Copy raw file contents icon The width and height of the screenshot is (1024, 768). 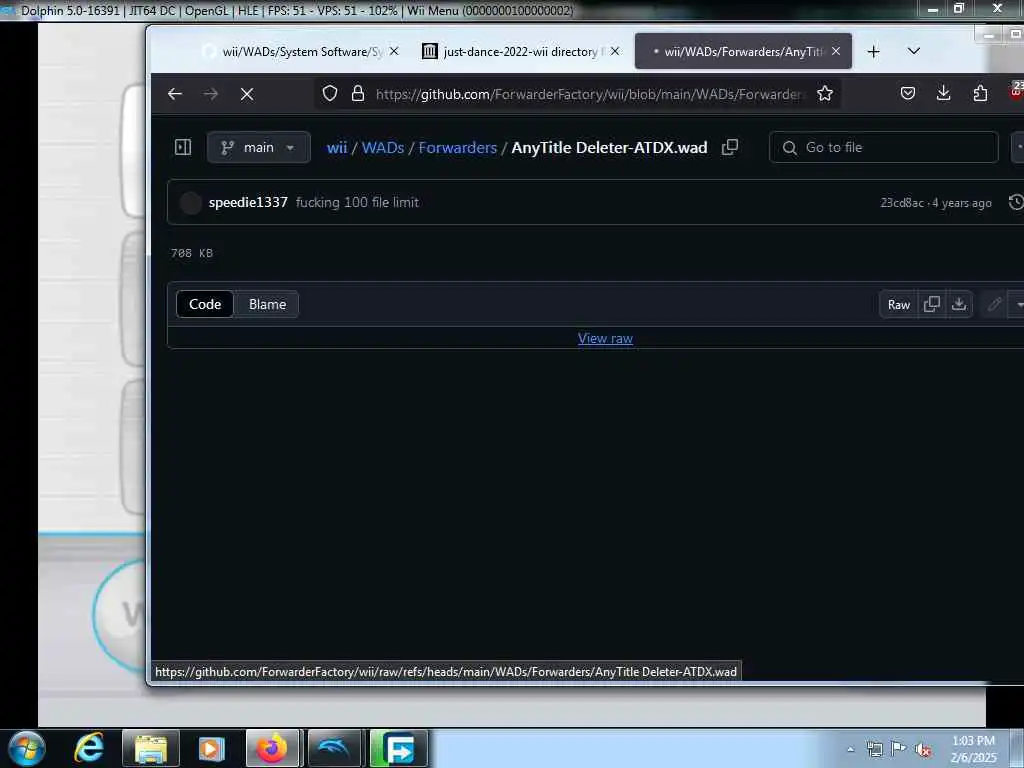click(932, 304)
